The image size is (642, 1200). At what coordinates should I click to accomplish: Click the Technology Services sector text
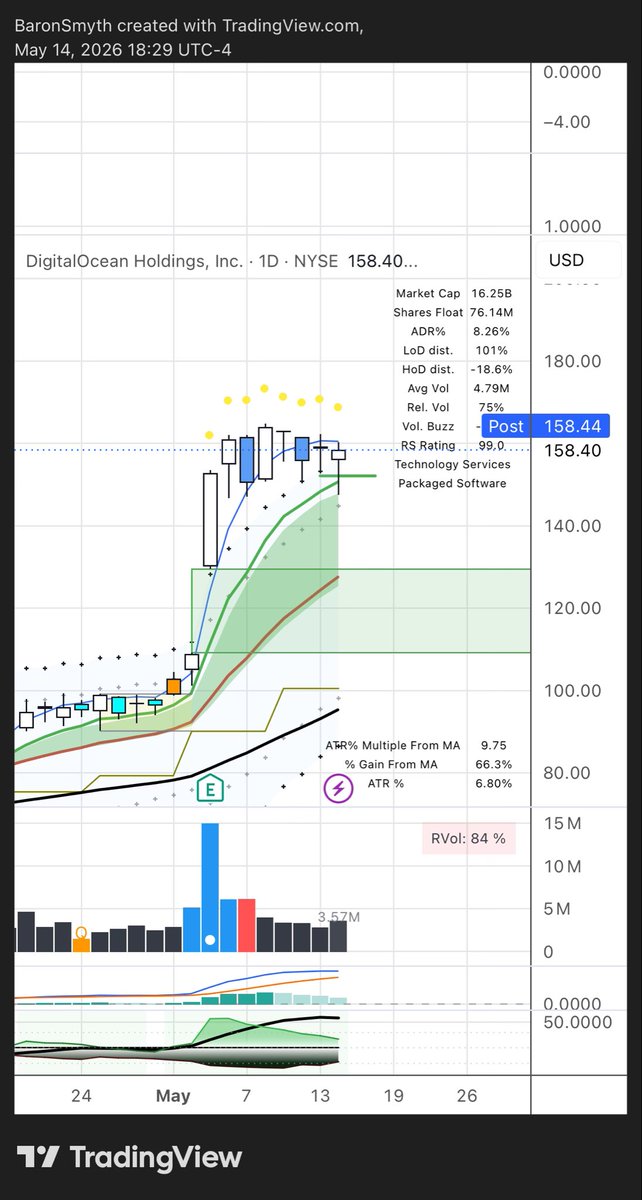pos(452,464)
